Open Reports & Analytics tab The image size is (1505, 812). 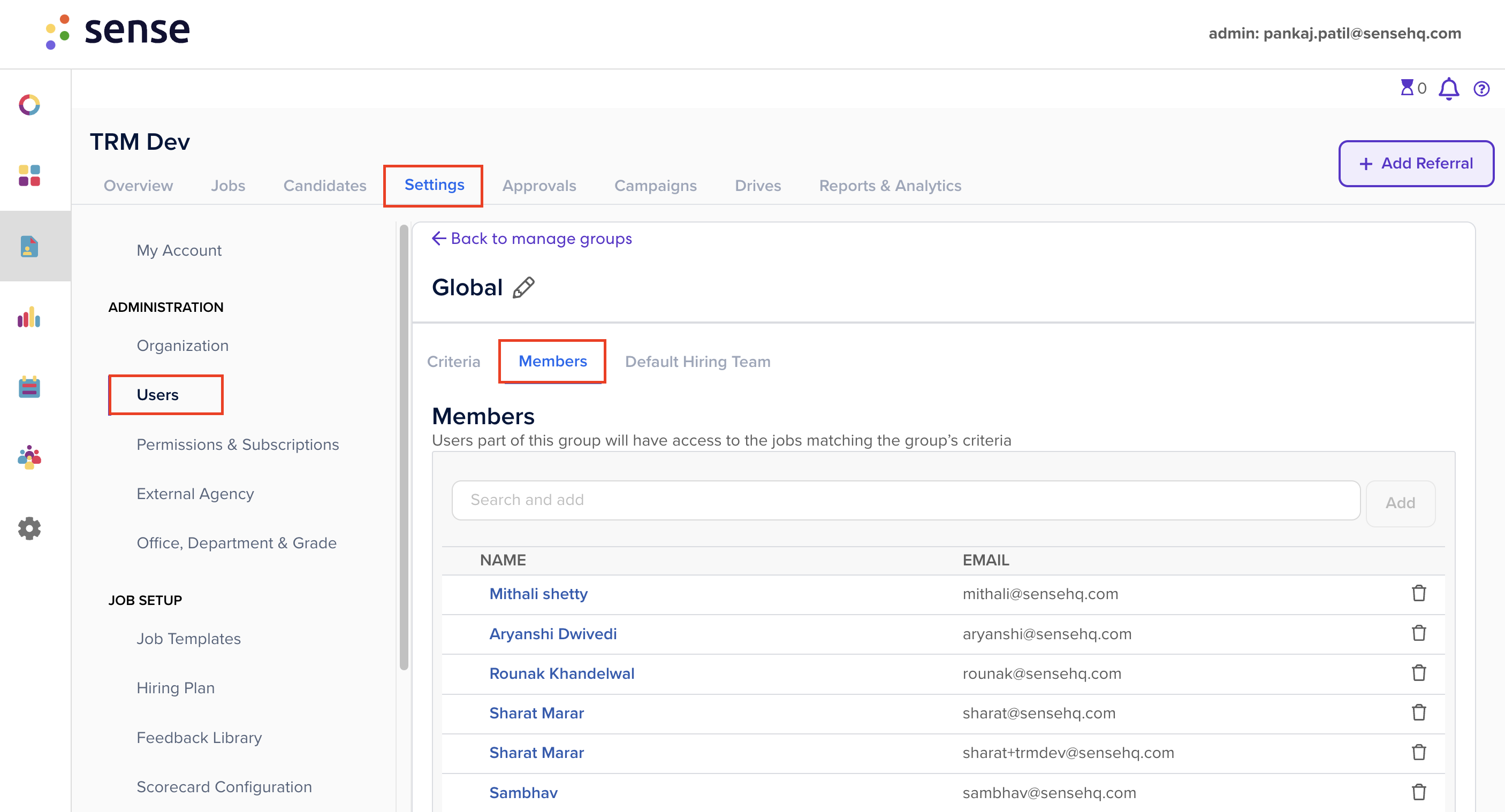(x=891, y=186)
